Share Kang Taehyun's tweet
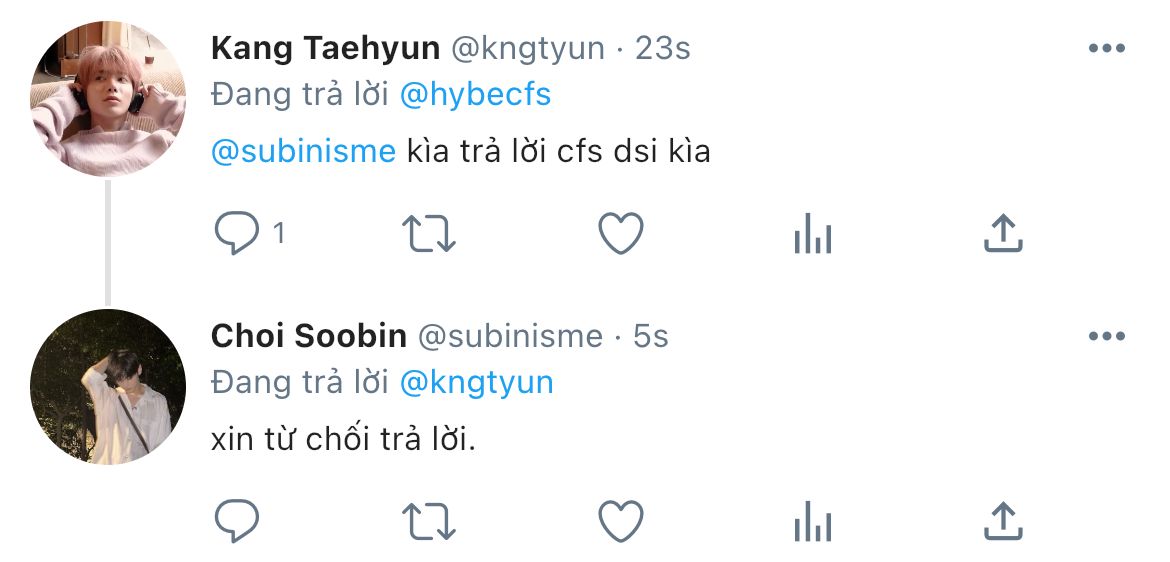 (x=1003, y=233)
